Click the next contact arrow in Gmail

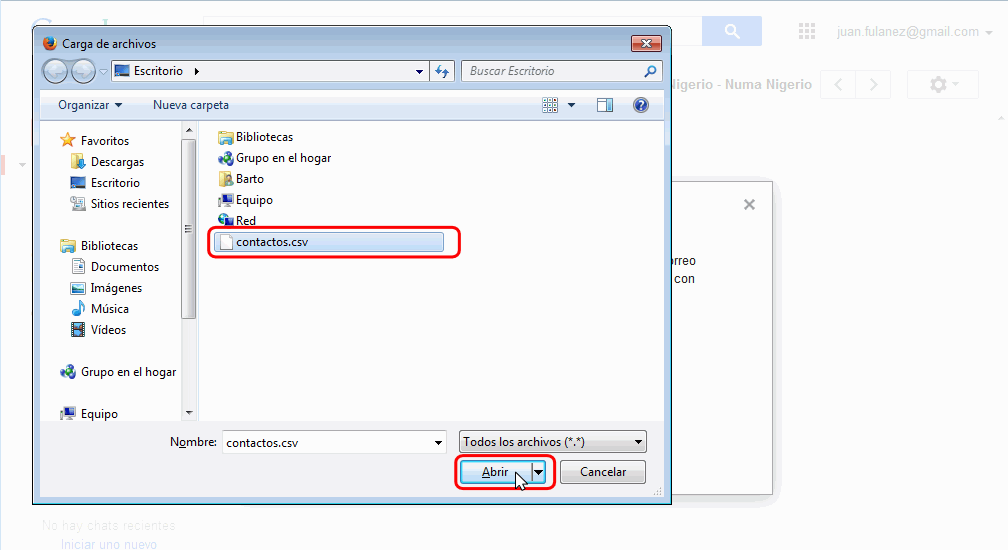(x=873, y=84)
